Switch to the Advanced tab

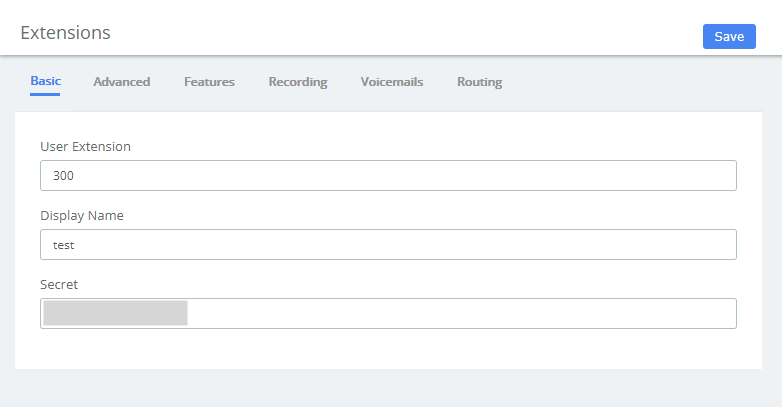click(x=121, y=82)
